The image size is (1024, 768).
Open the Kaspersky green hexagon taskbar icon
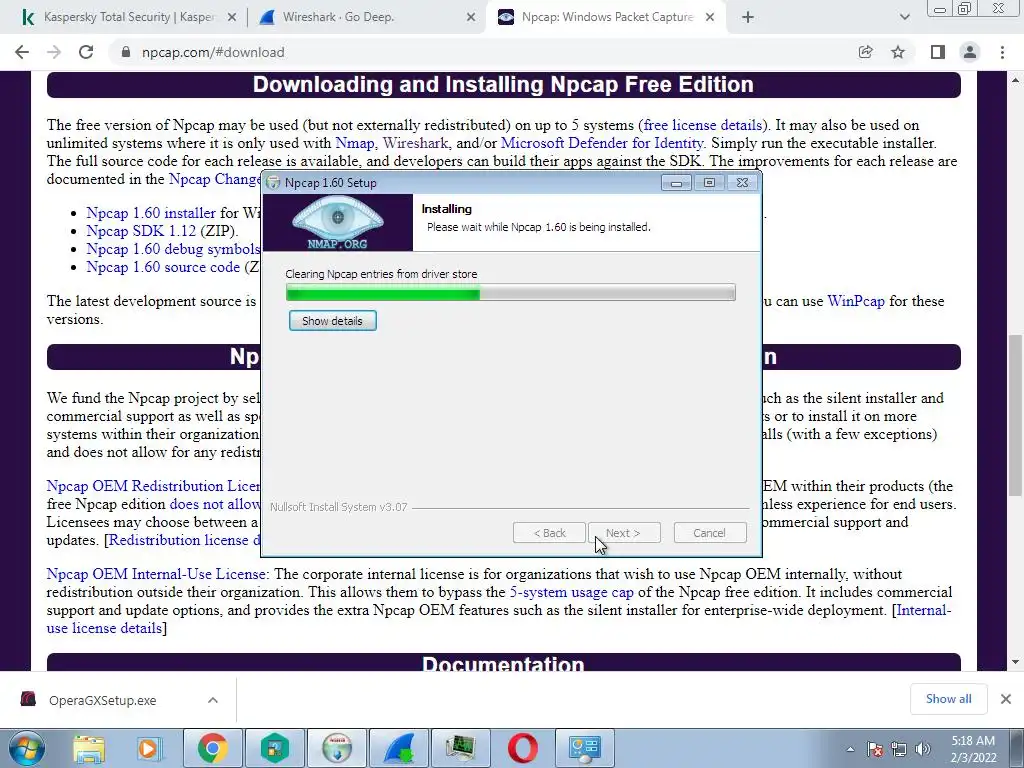click(x=274, y=748)
